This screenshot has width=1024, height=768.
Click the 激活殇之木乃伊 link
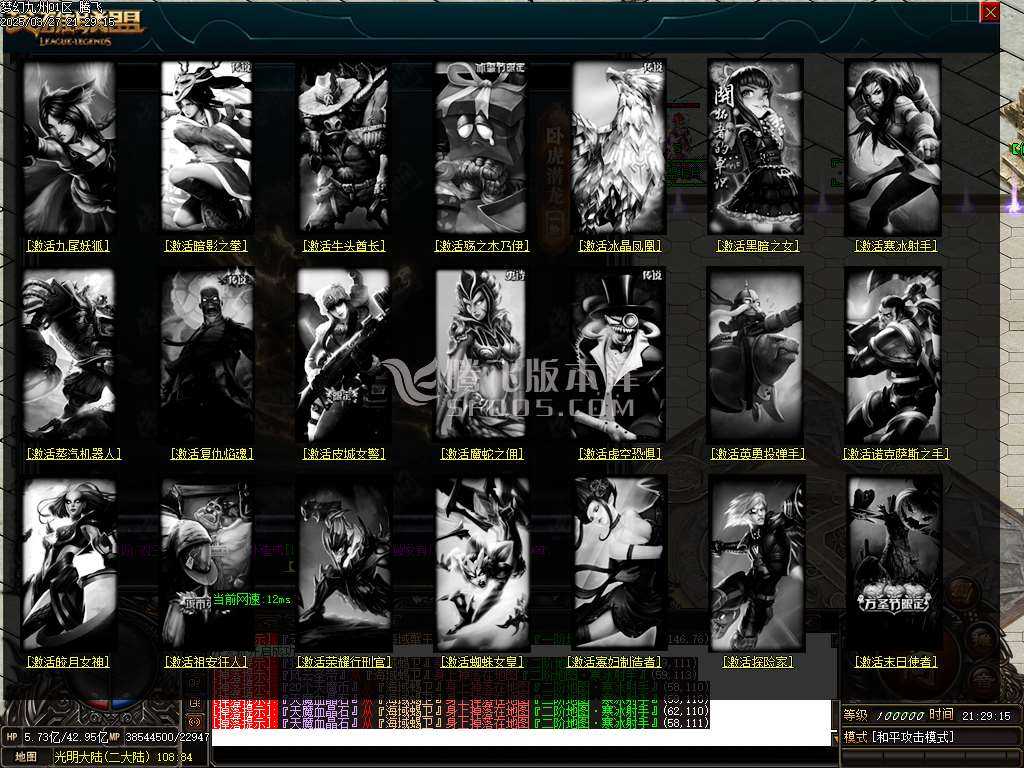(x=481, y=246)
